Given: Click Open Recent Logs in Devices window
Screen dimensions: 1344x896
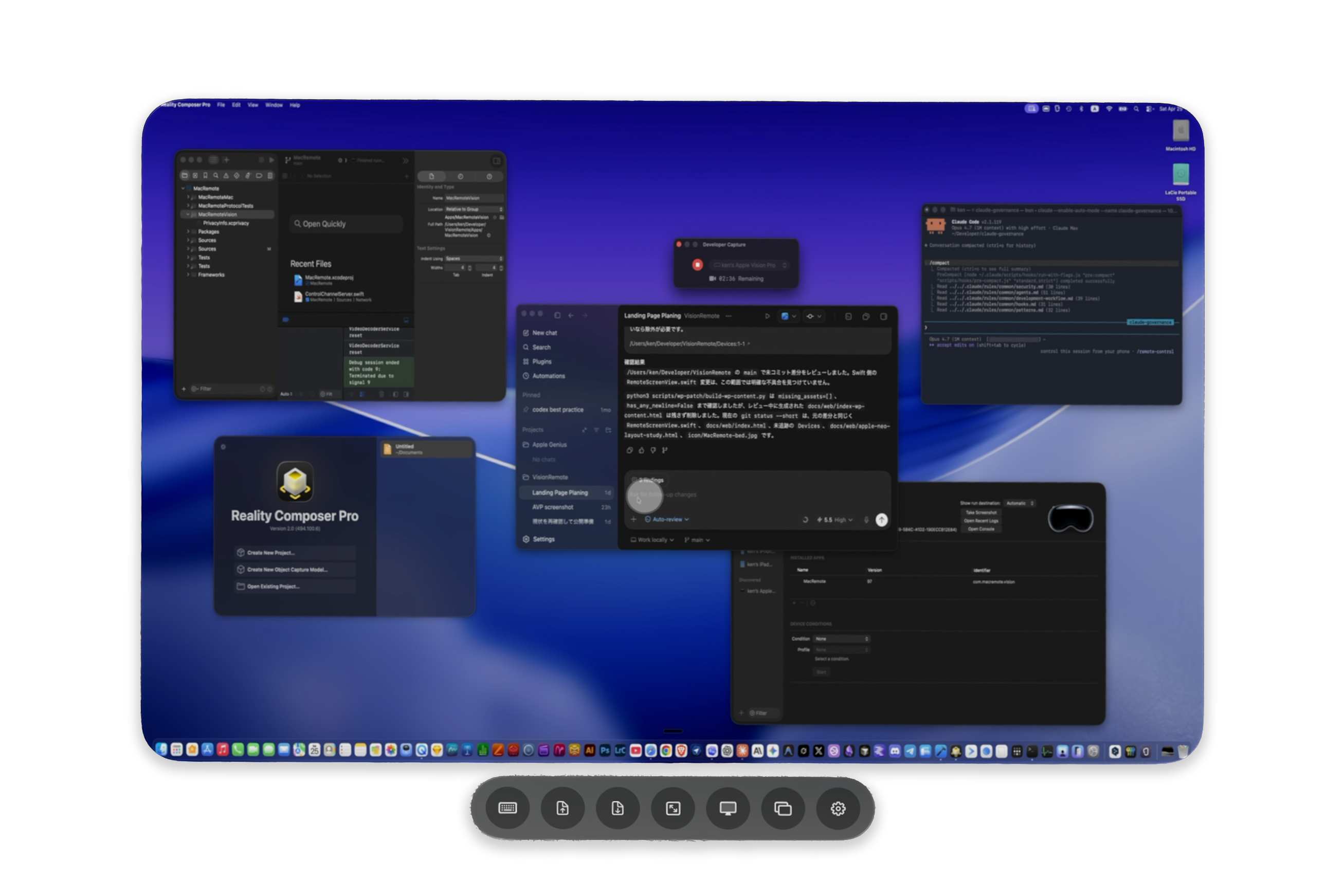Looking at the screenshot, I should (x=981, y=521).
